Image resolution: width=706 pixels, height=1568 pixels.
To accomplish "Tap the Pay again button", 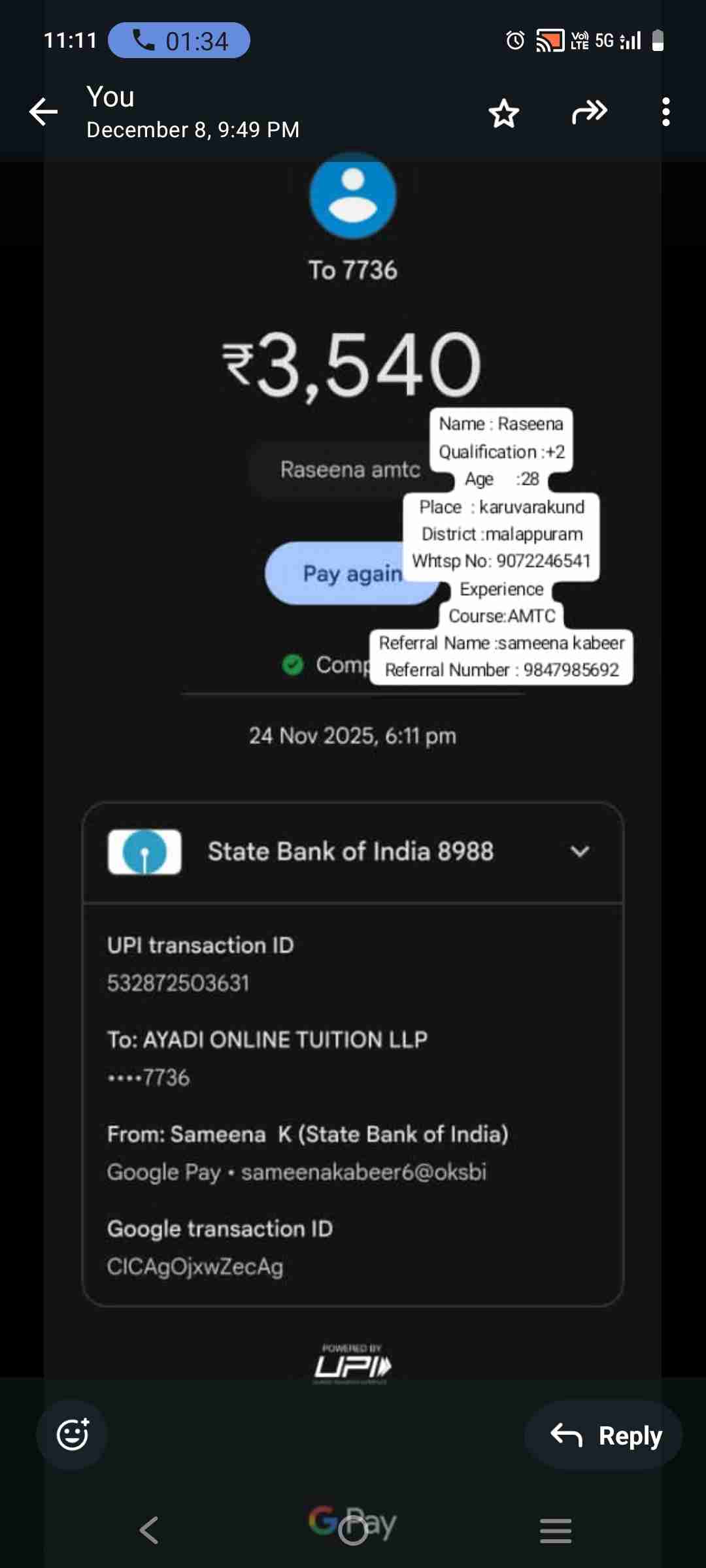I will point(352,573).
